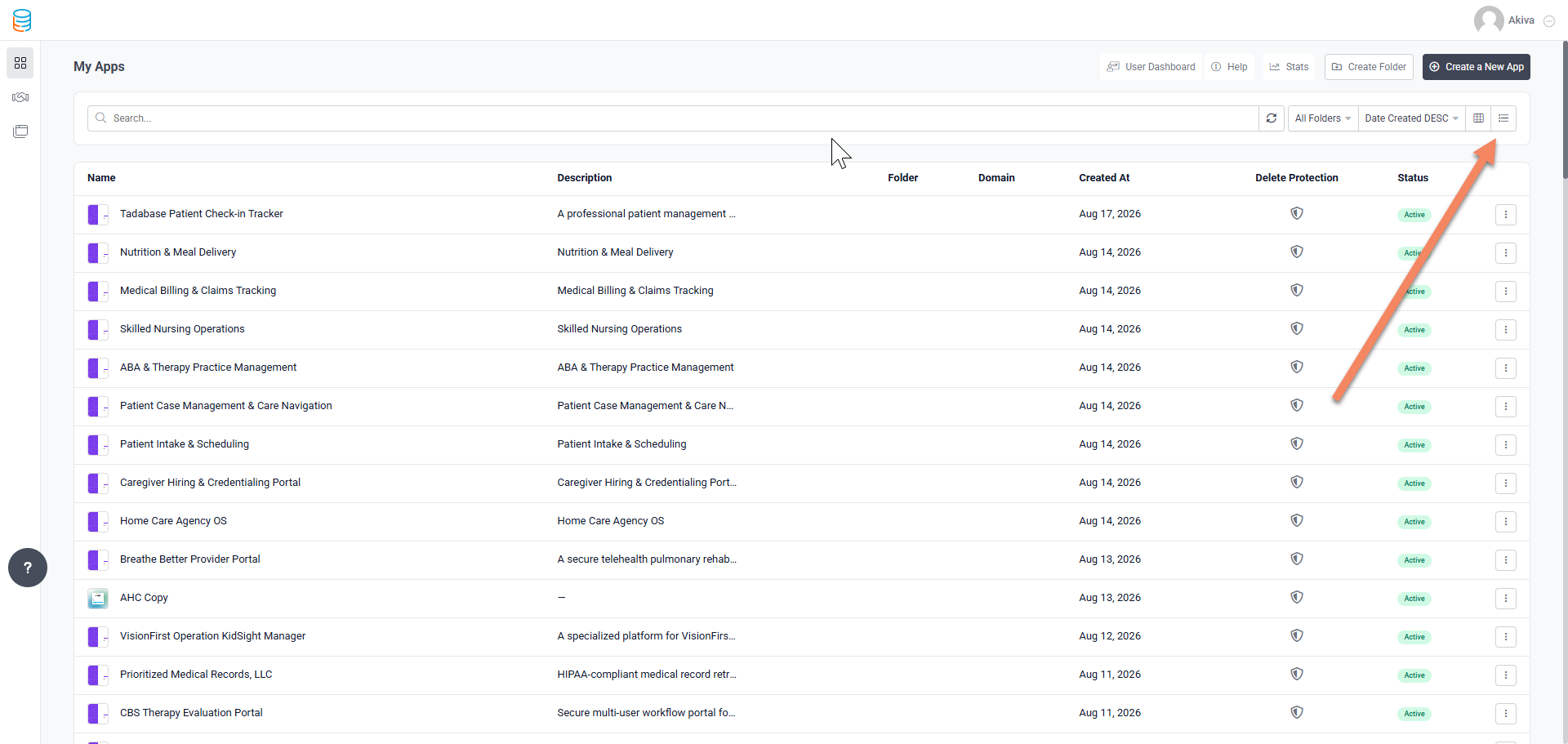Viewport: 1568px width, 744px height.
Task: Click the Description column header
Action: click(585, 178)
